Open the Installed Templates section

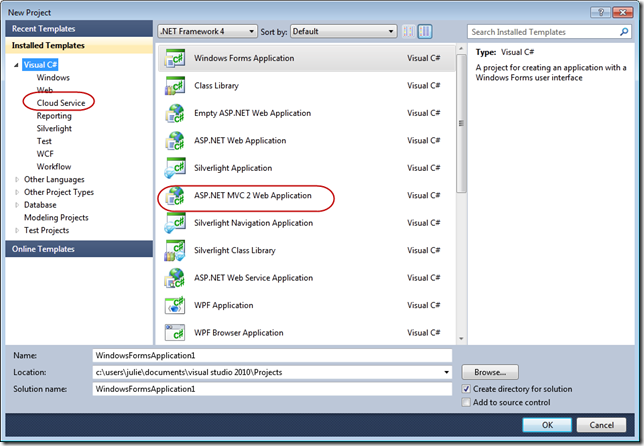(x=79, y=46)
